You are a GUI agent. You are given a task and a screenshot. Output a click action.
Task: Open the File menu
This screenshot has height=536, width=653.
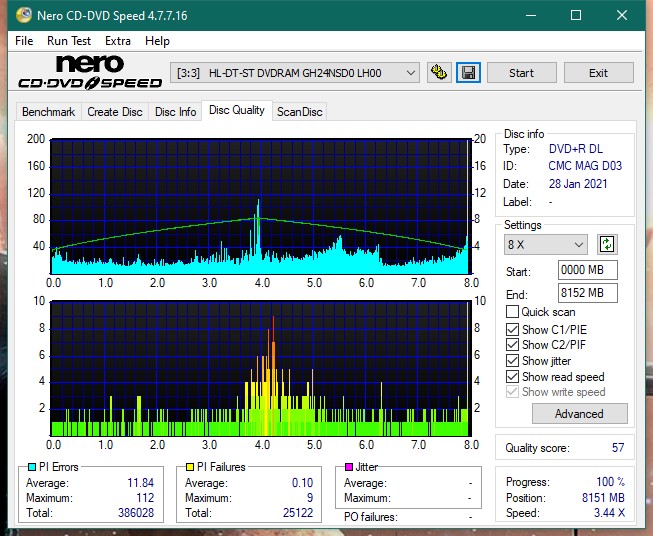click(24, 41)
